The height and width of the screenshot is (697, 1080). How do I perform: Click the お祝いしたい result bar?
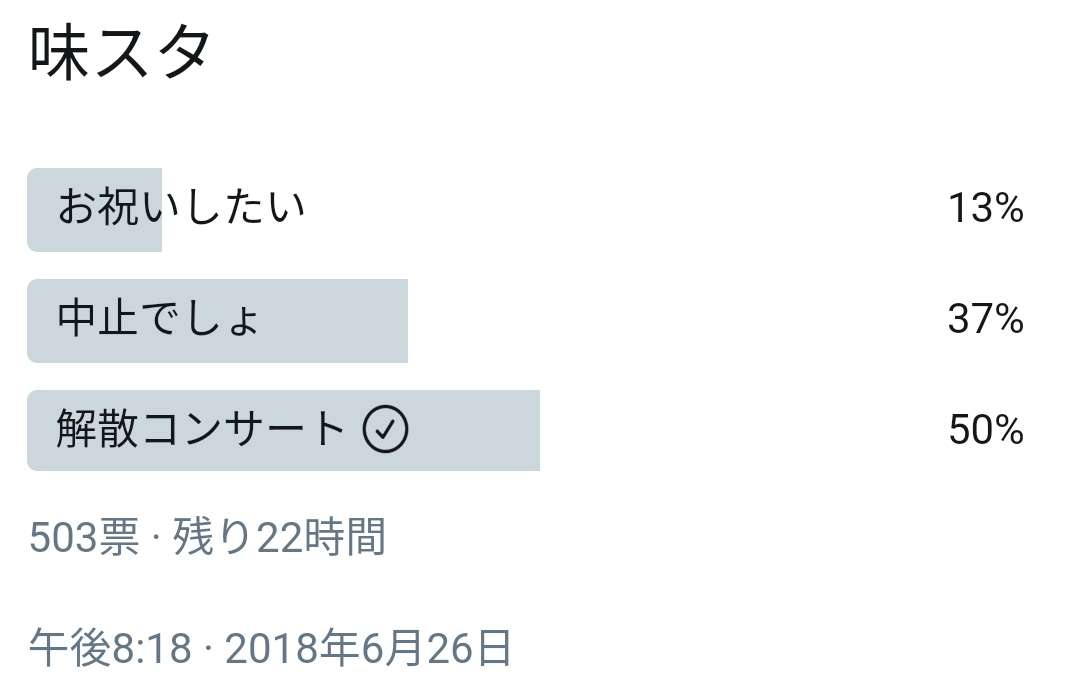(94, 209)
